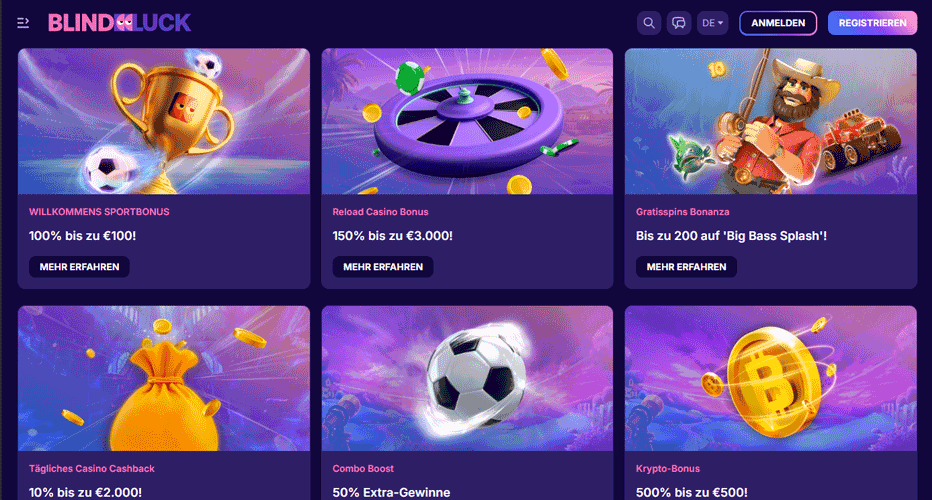Click the REGISTRIEREN button
Screen dimensions: 932x500
873,23
